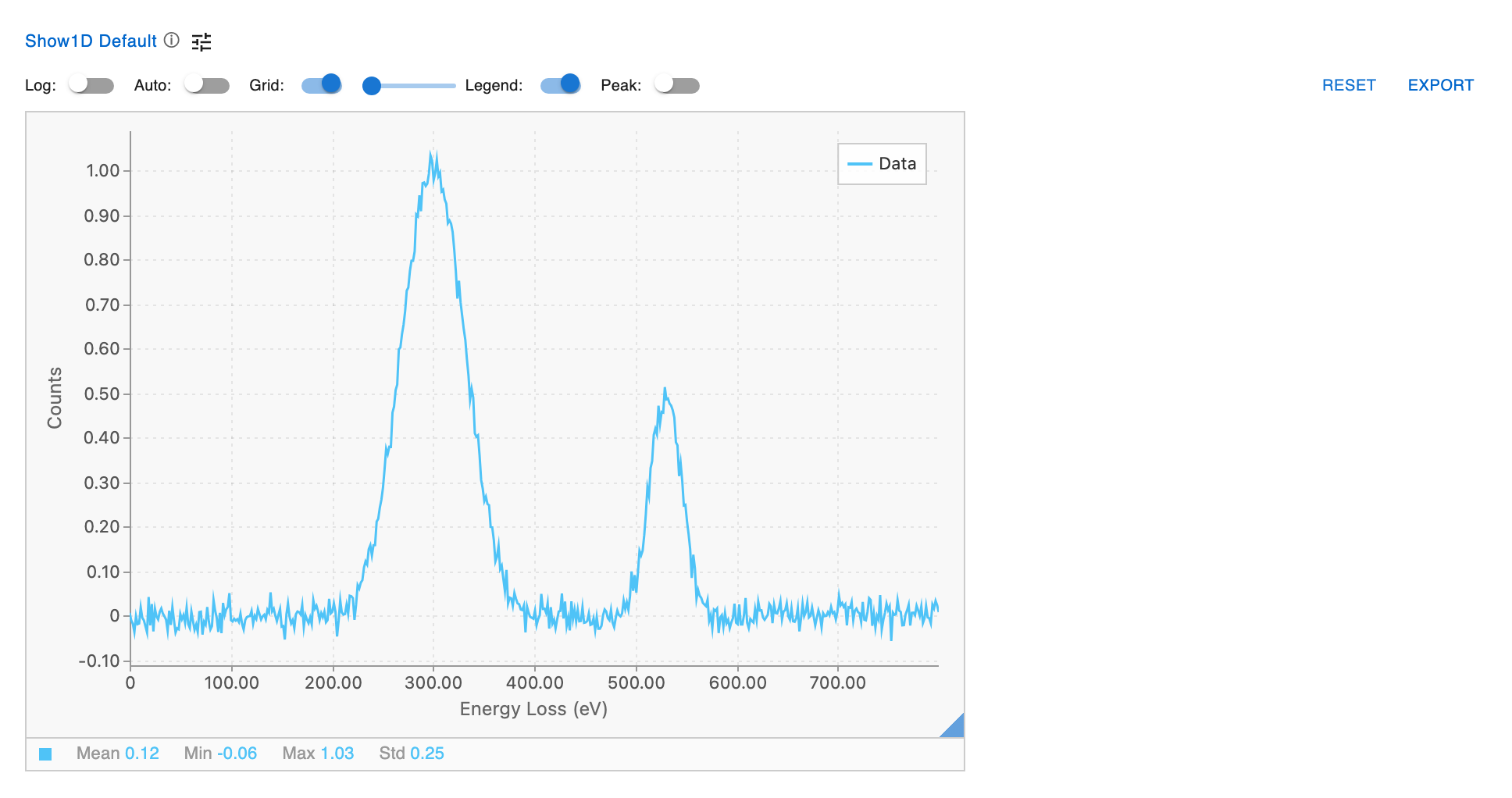Screen dimensions: 1512x798
Task: Disable the Grid toggle
Action: coord(322,85)
